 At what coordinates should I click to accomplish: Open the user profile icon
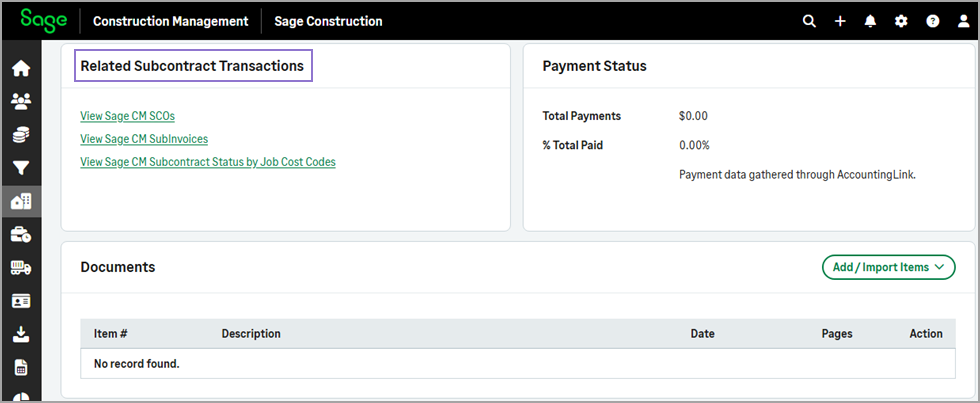(x=964, y=21)
